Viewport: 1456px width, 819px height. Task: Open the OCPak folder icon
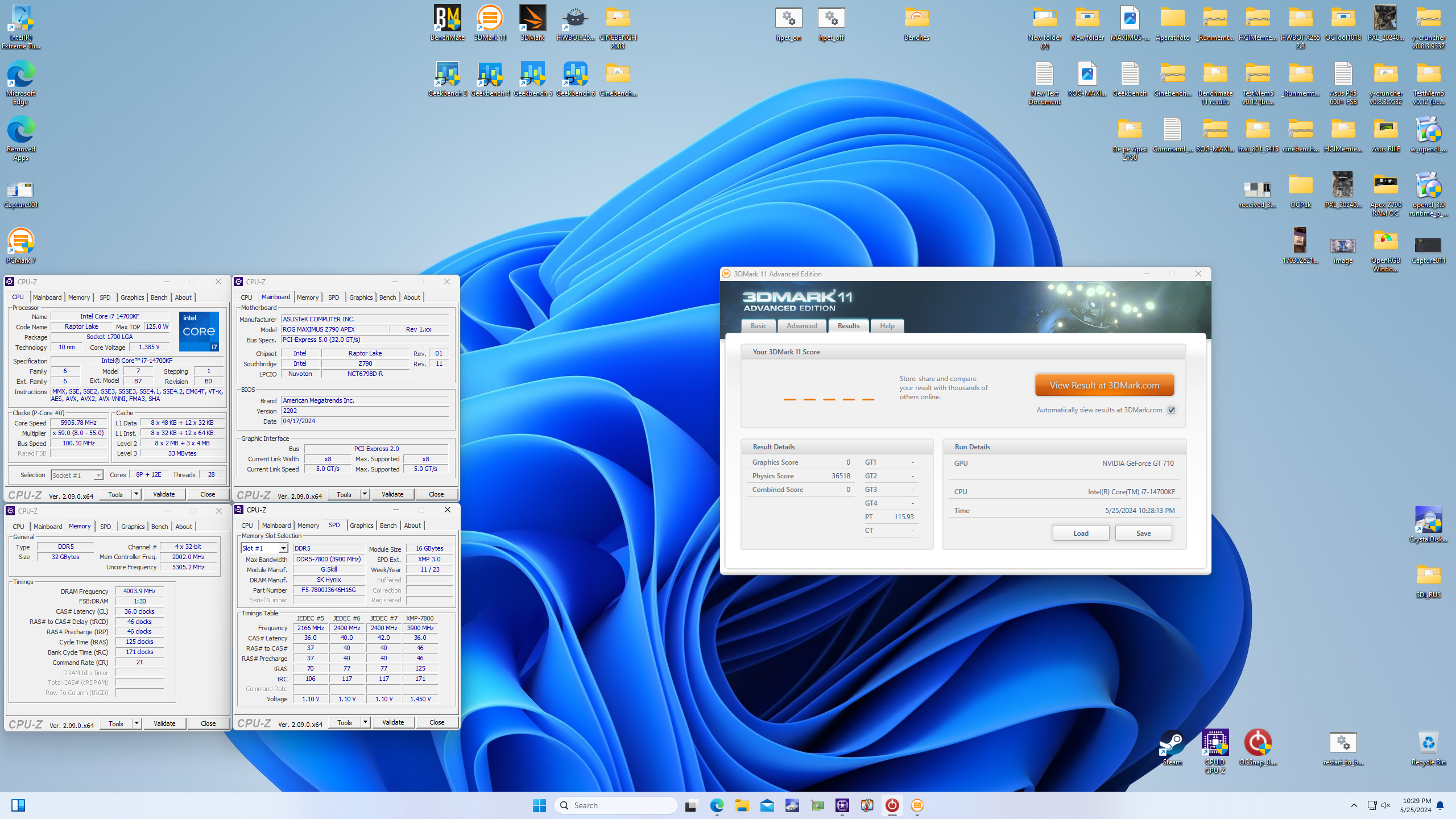(1300, 191)
